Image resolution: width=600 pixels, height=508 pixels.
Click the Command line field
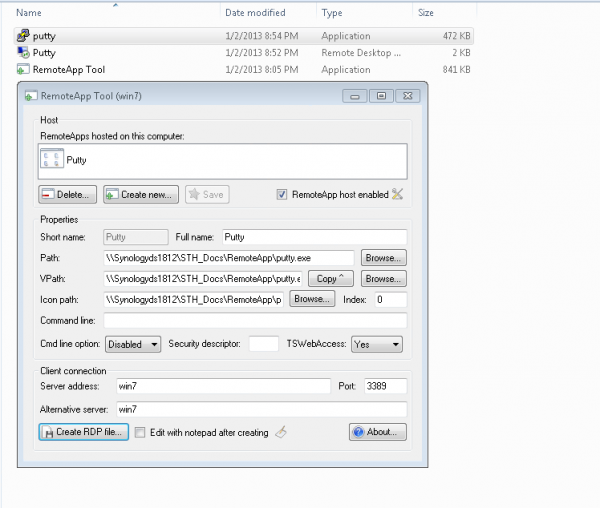[255, 320]
